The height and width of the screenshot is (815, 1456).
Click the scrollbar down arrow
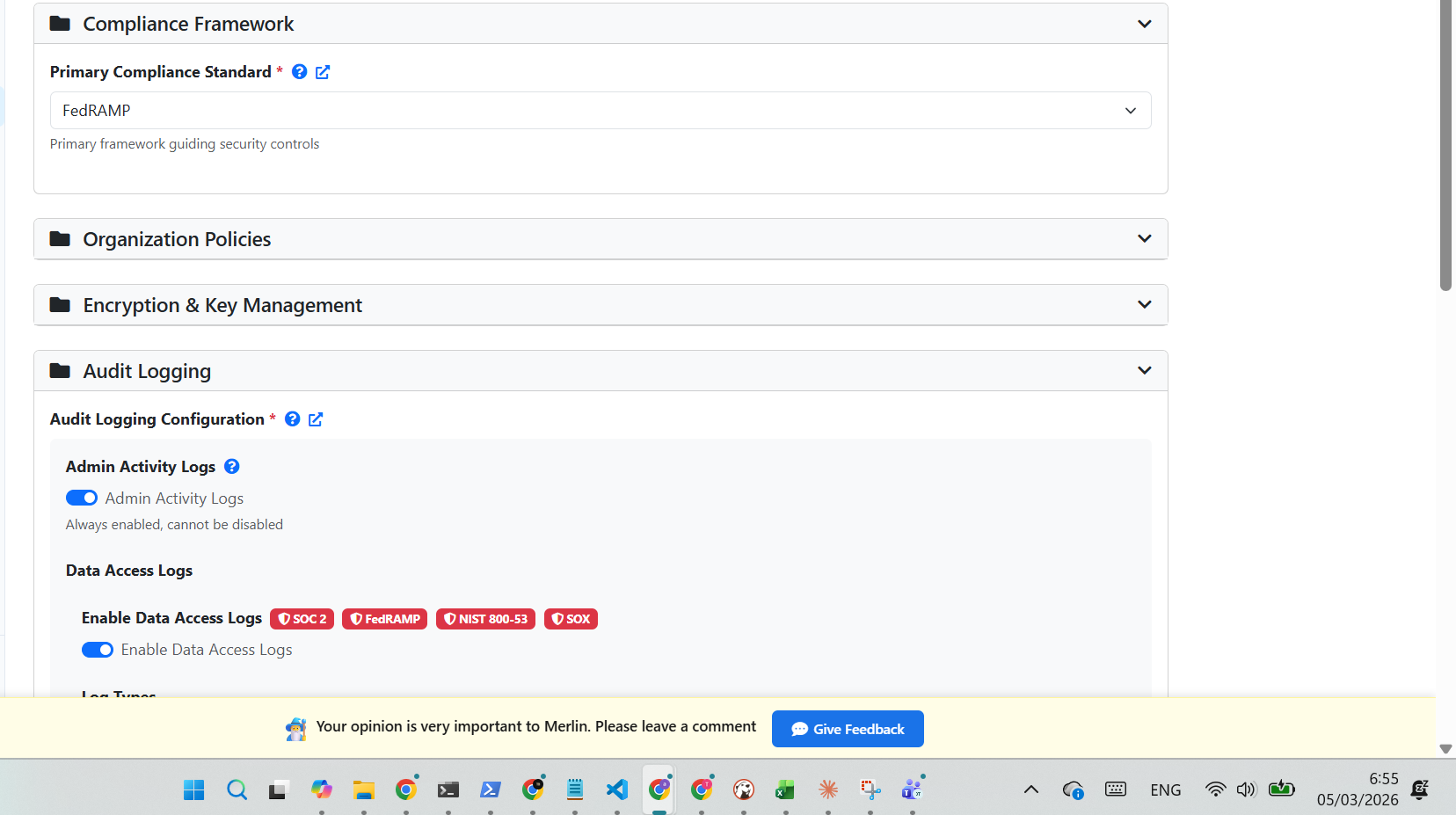coord(1445,749)
